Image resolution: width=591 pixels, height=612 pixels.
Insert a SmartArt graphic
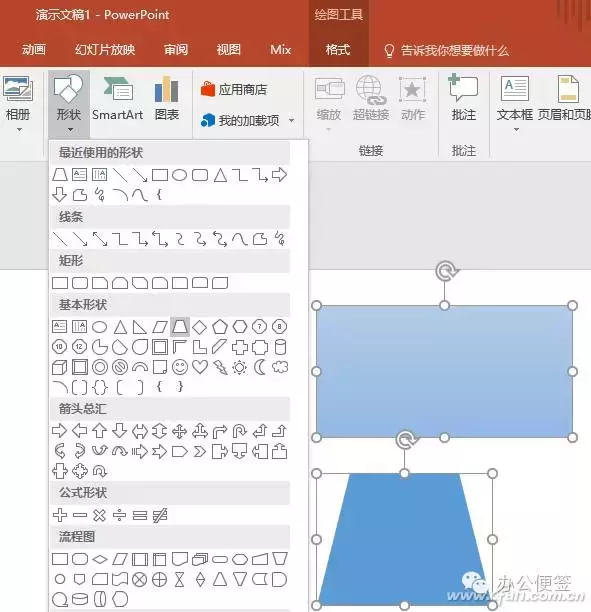click(117, 98)
